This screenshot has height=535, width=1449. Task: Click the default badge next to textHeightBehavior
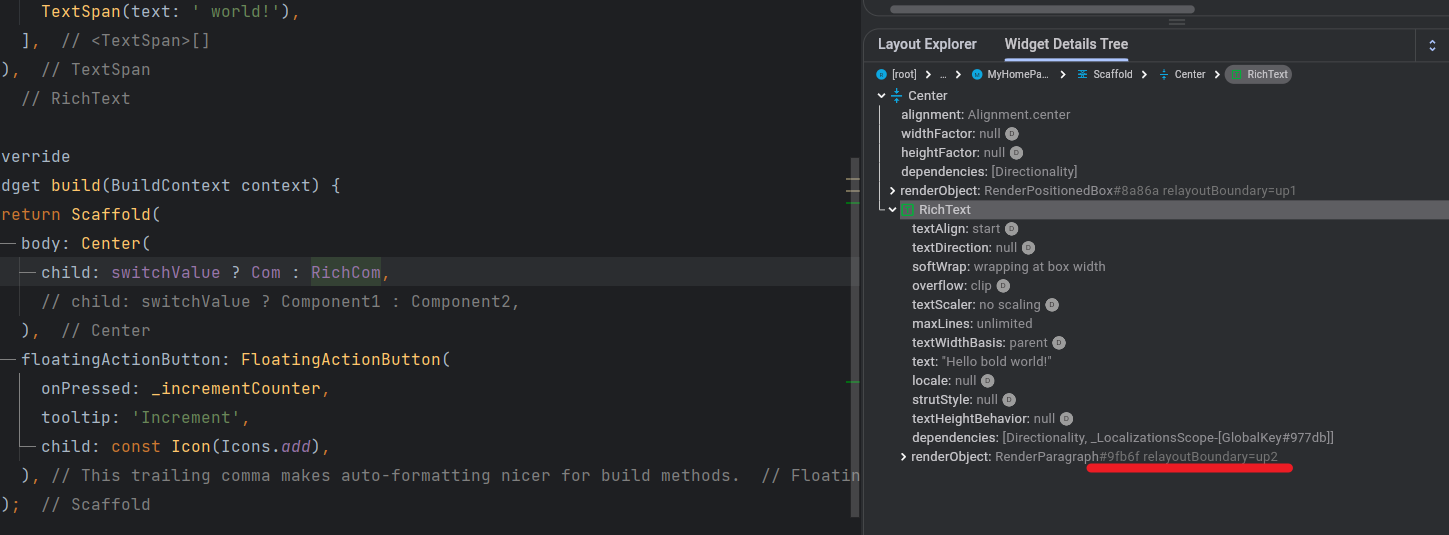click(1066, 419)
